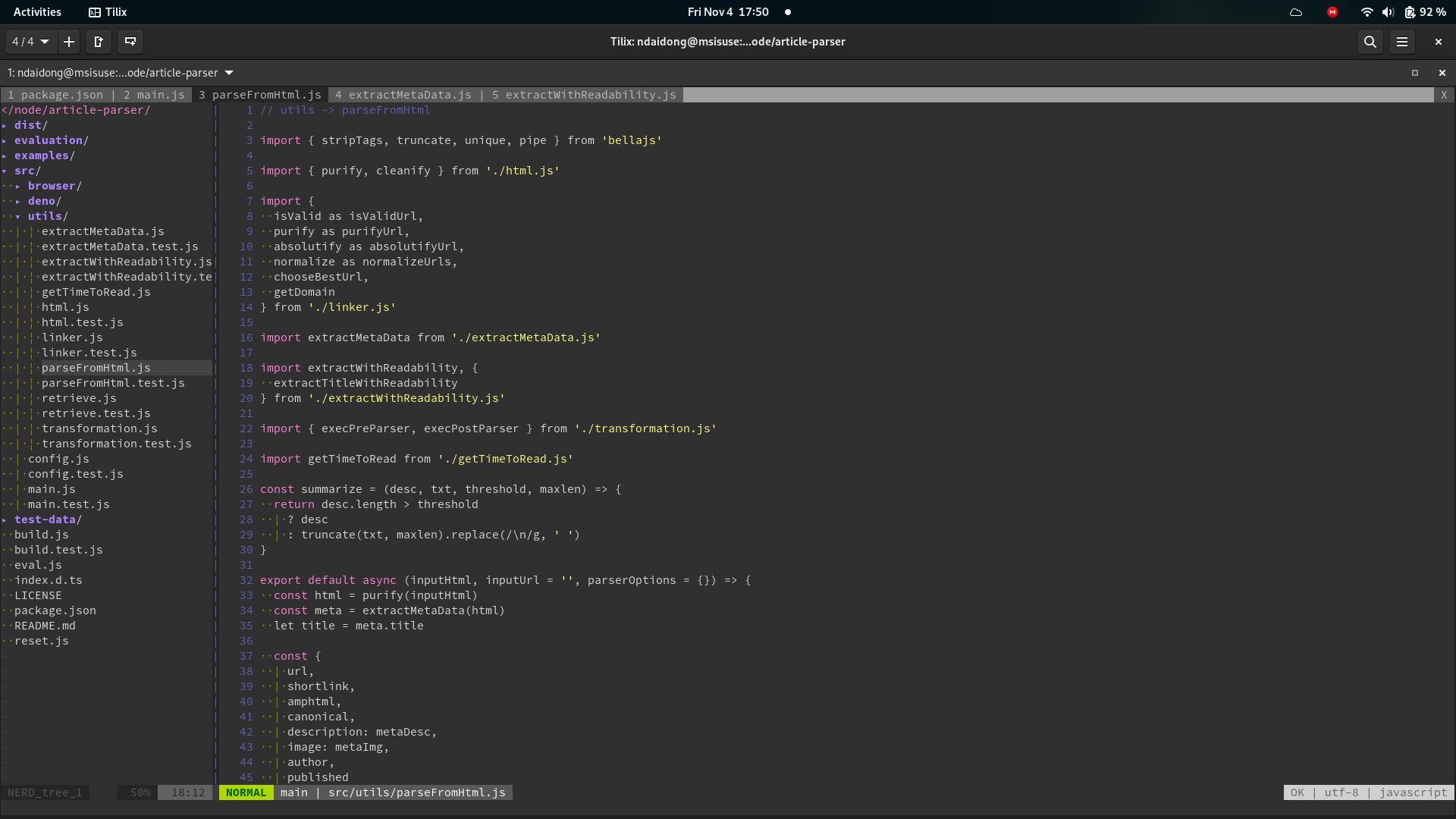Open linker.js in the file tree
This screenshot has width=1456, height=819.
pos(72,337)
